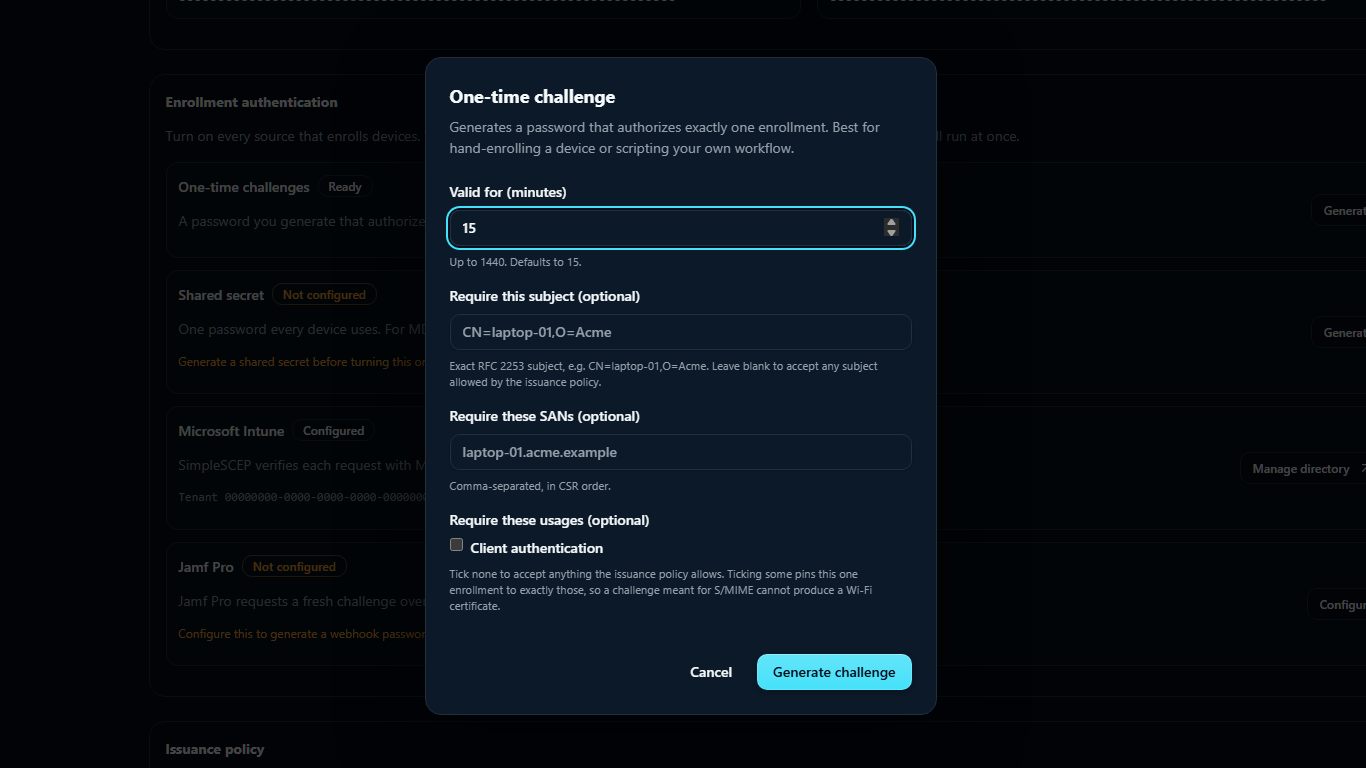
Task: Click the Issuance policy heading in background
Action: pyautogui.click(x=215, y=749)
